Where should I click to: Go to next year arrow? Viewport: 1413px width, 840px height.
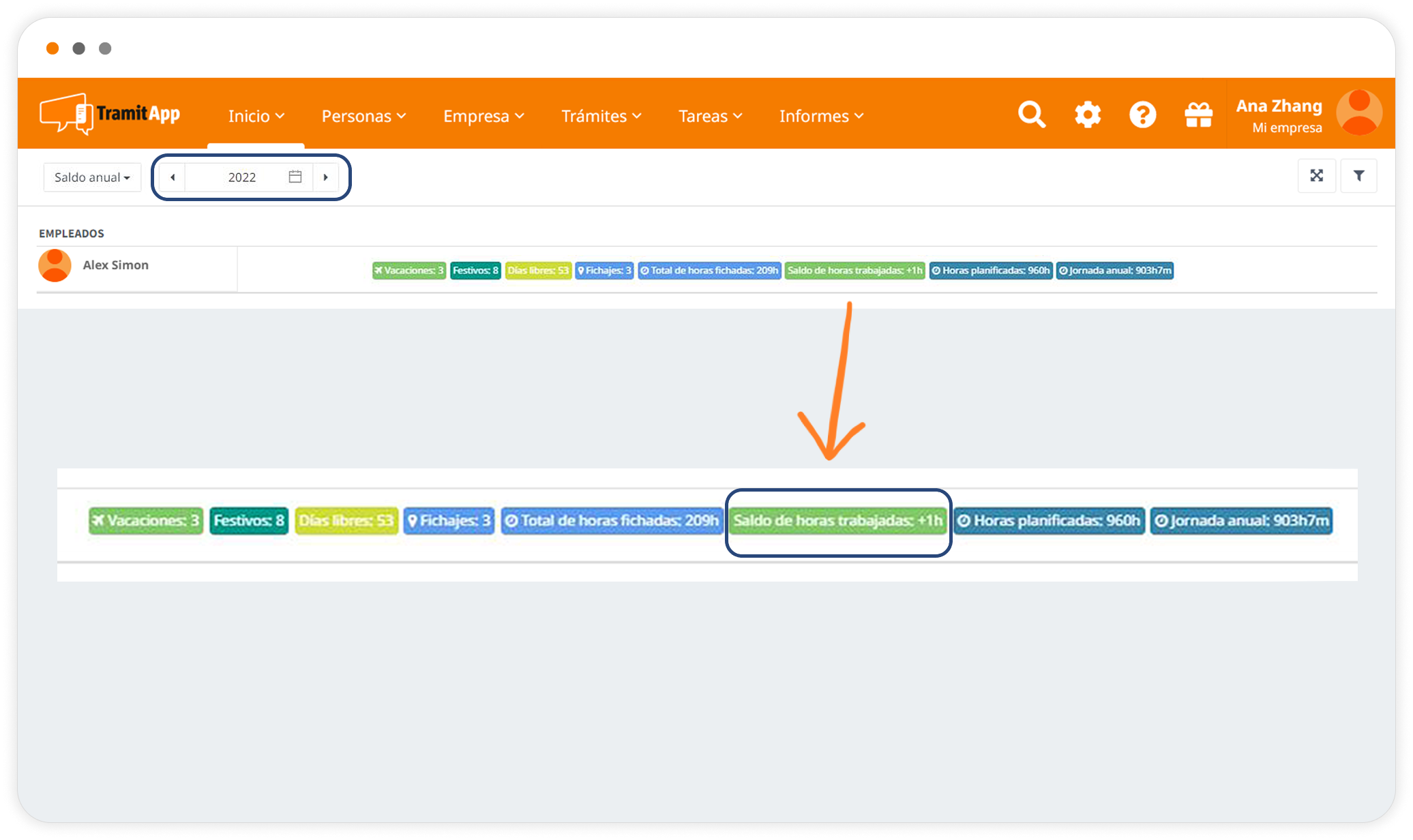pyautogui.click(x=326, y=177)
